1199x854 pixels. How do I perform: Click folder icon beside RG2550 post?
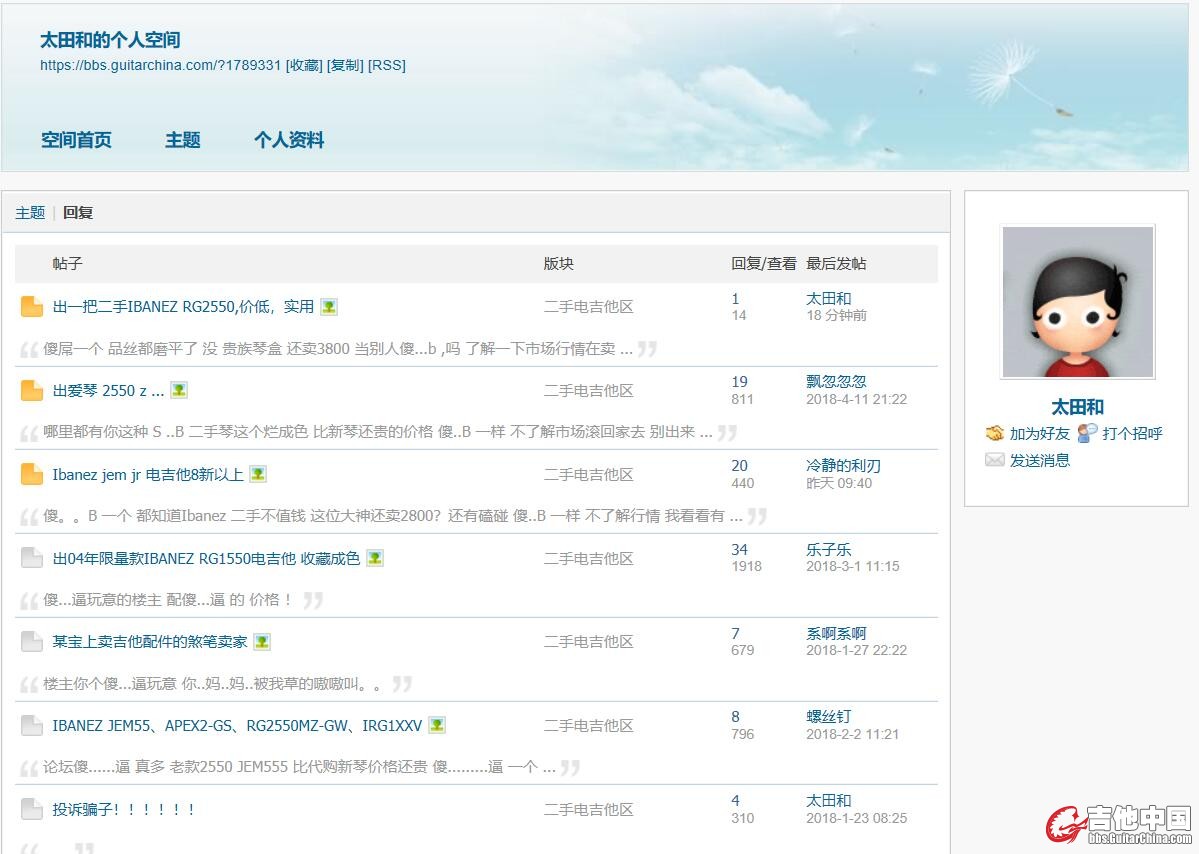point(32,307)
